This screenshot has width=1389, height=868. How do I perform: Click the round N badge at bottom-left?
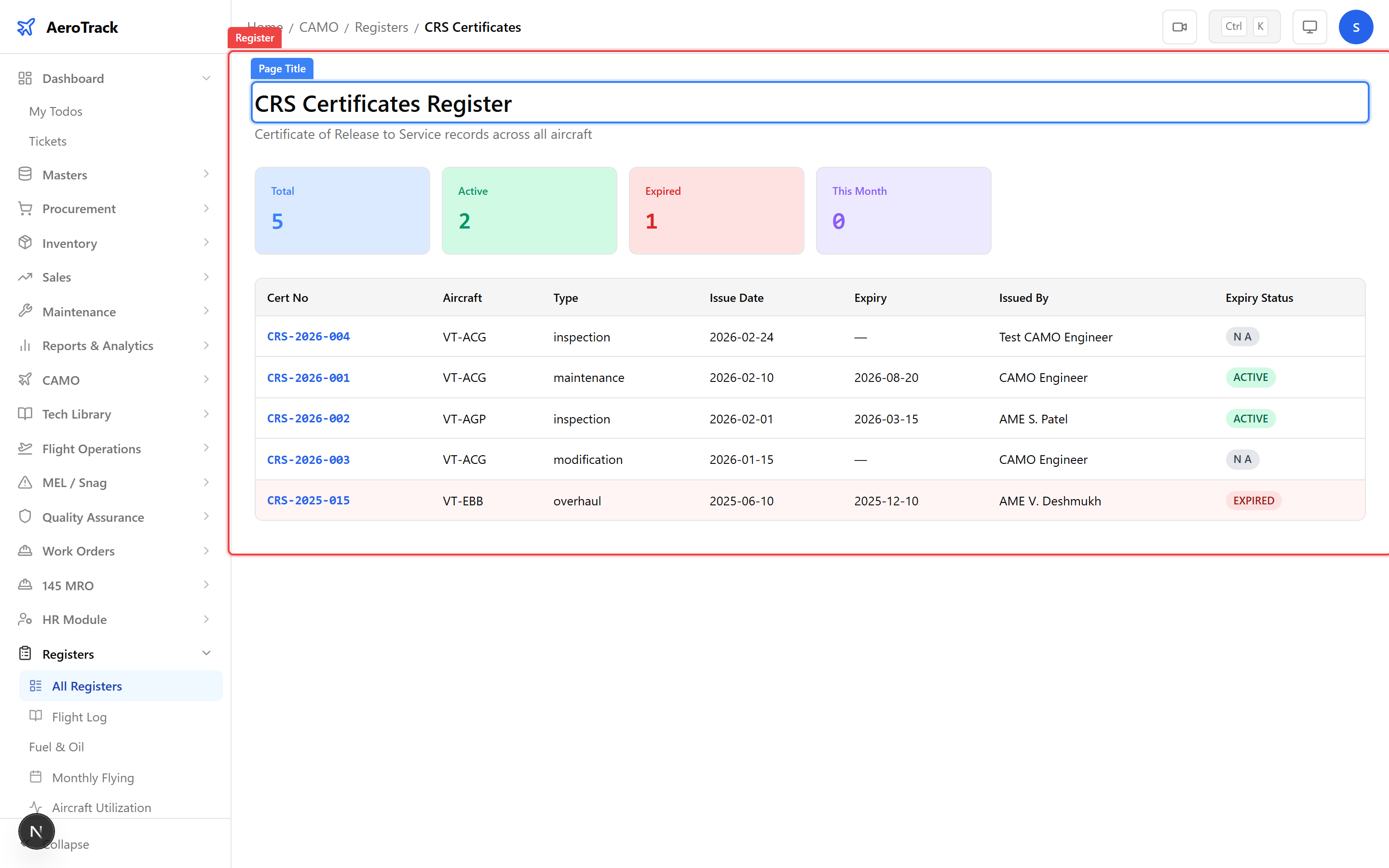coord(36,831)
